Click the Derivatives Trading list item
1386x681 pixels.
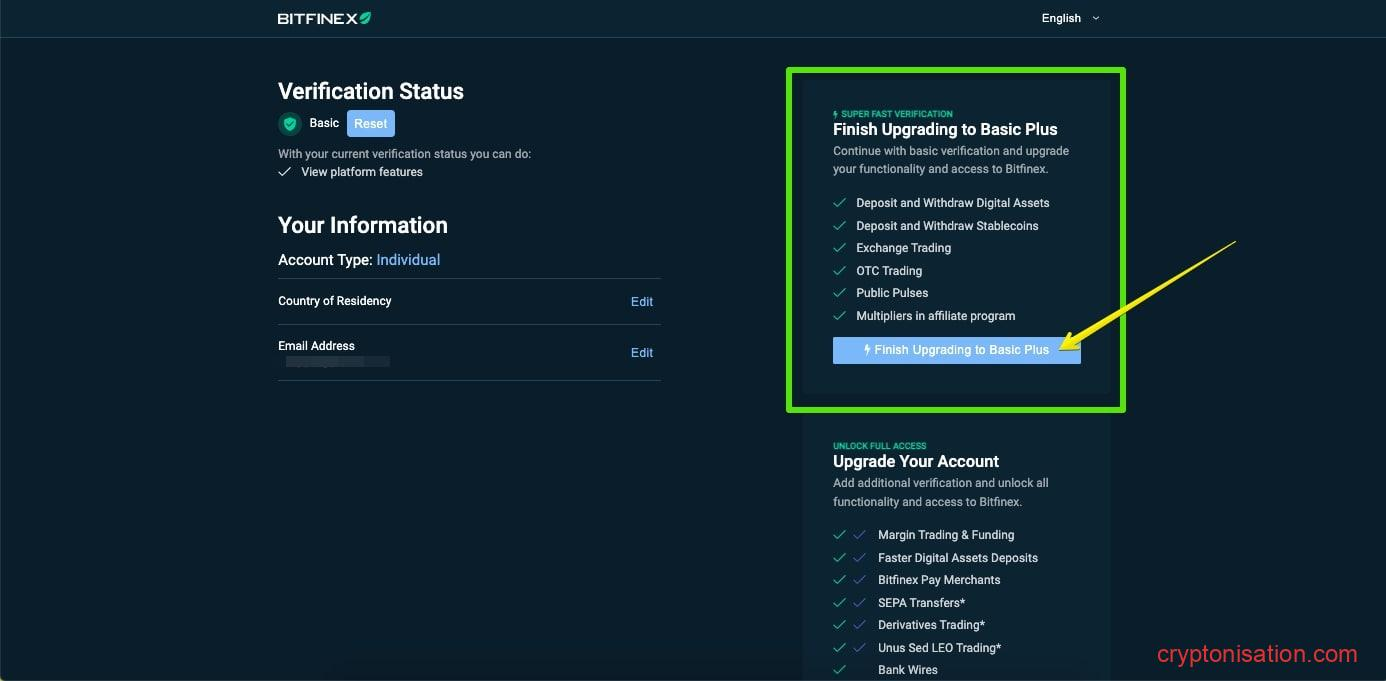tap(931, 625)
